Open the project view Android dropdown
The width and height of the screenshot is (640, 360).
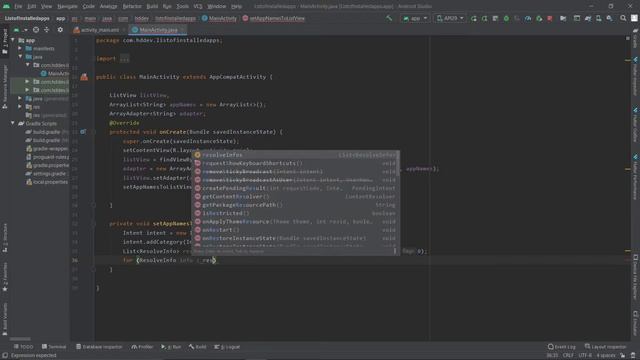pyautogui.click(x=20, y=30)
